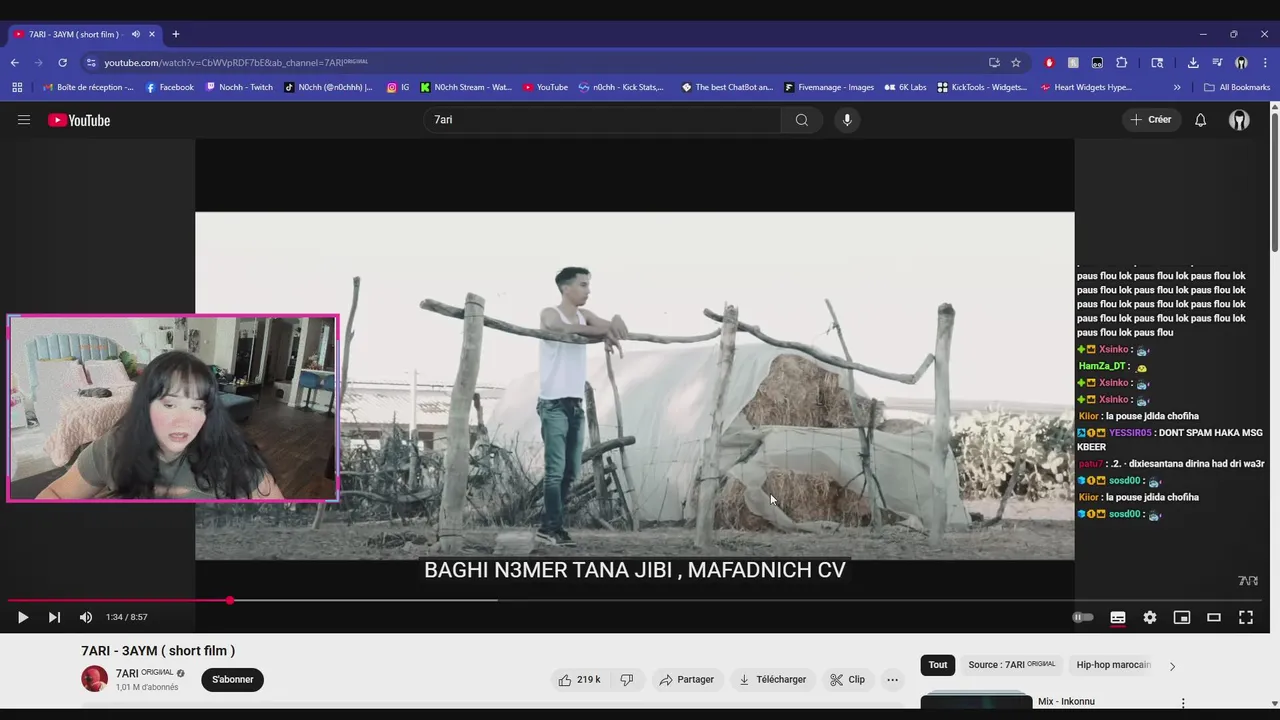1280x720 pixels.
Task: Click the red playhead scrubber dot
Action: coord(230,600)
